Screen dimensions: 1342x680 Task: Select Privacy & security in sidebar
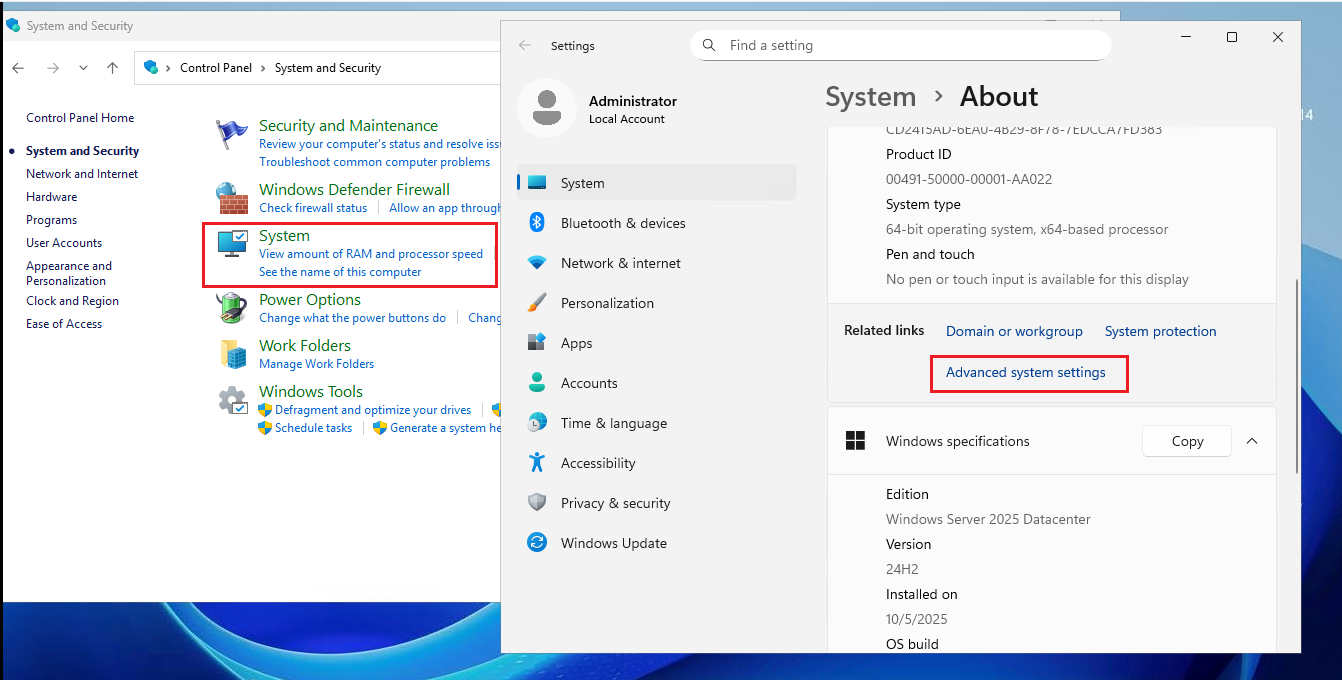coord(615,503)
